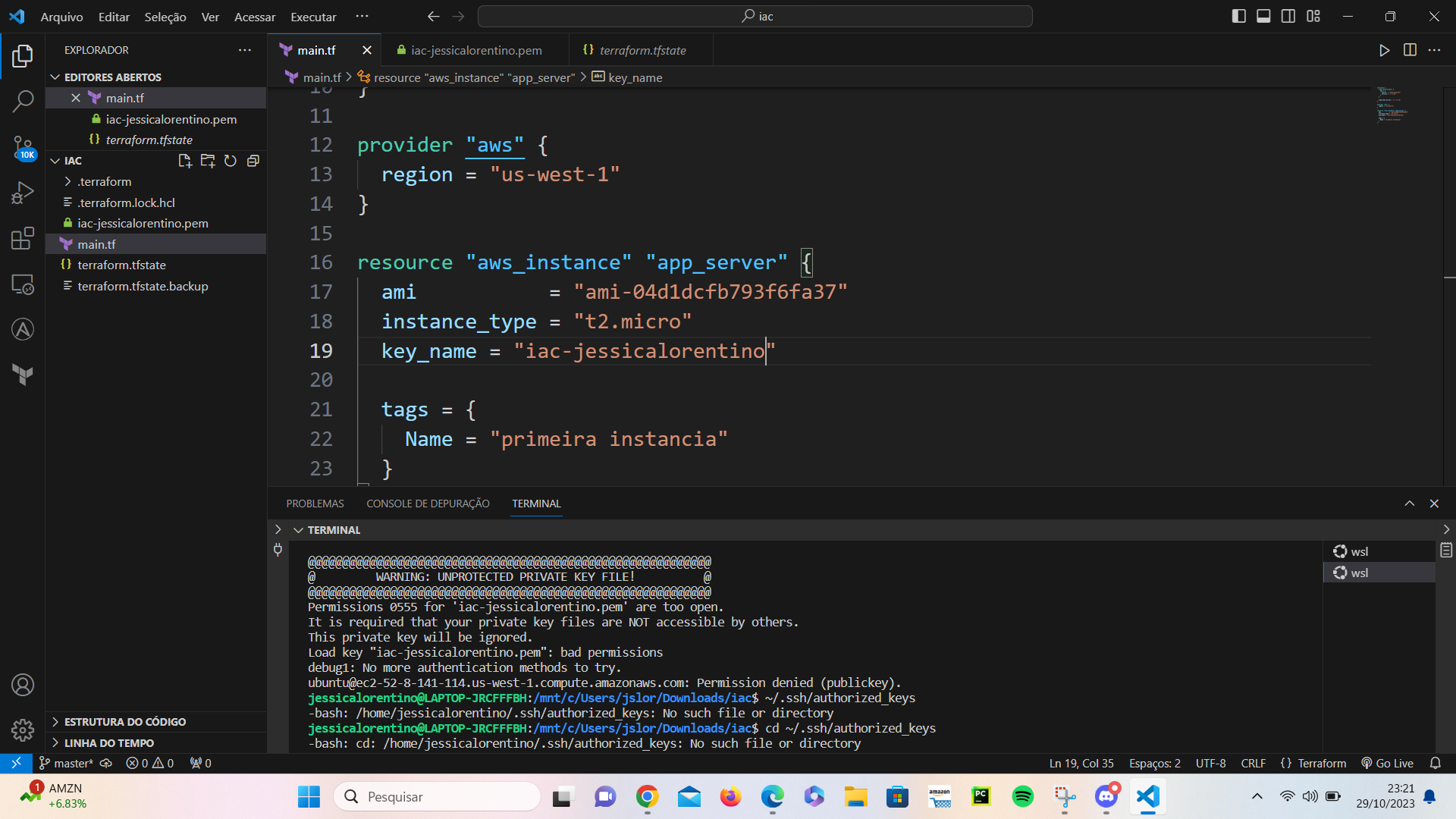Collapse the TERMINAL group header

[x=334, y=530]
